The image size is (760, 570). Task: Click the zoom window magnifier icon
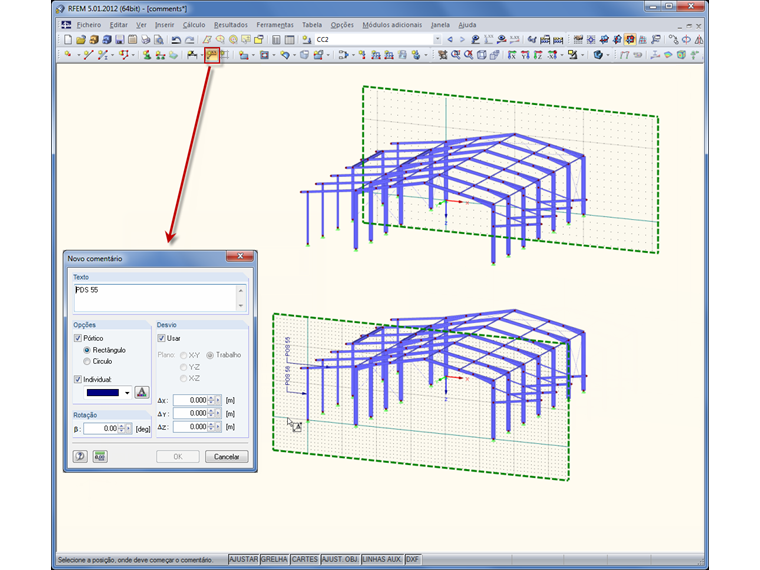click(456, 55)
